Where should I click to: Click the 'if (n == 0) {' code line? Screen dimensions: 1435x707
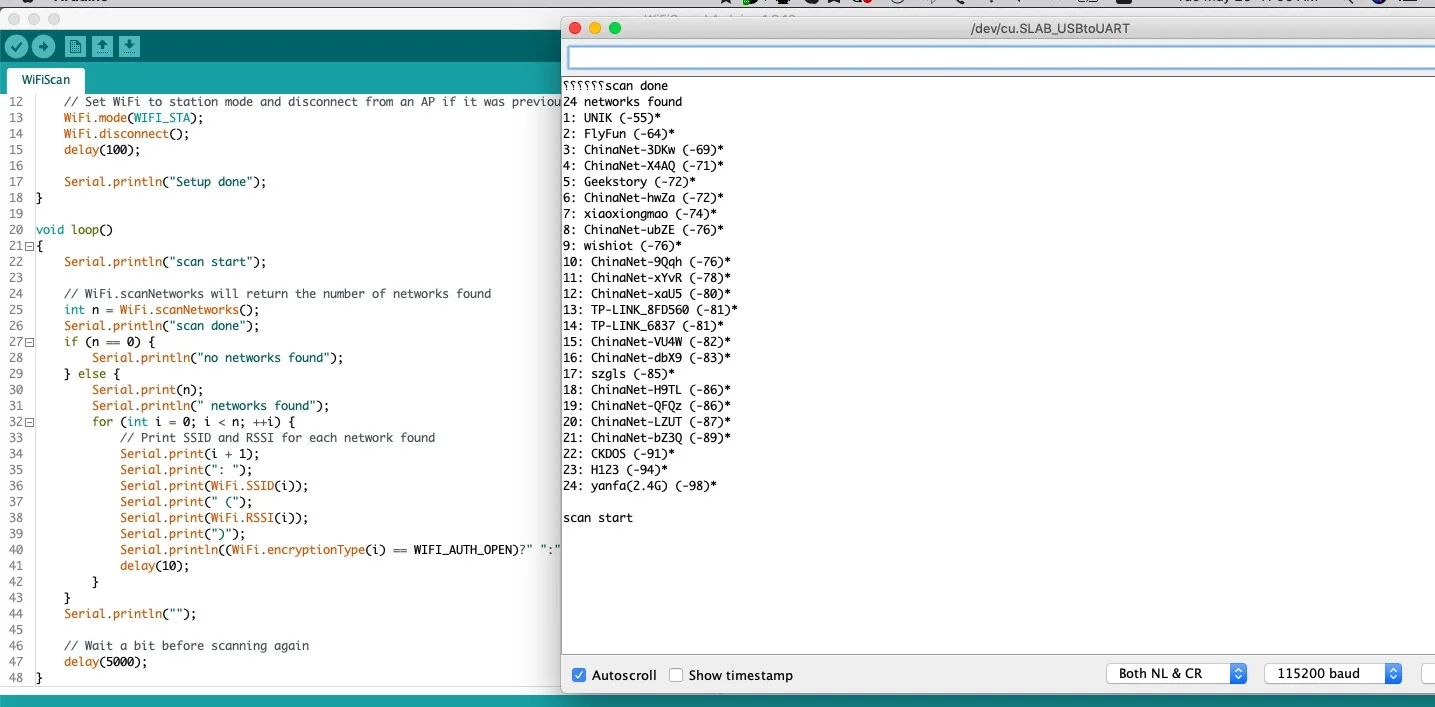109,342
